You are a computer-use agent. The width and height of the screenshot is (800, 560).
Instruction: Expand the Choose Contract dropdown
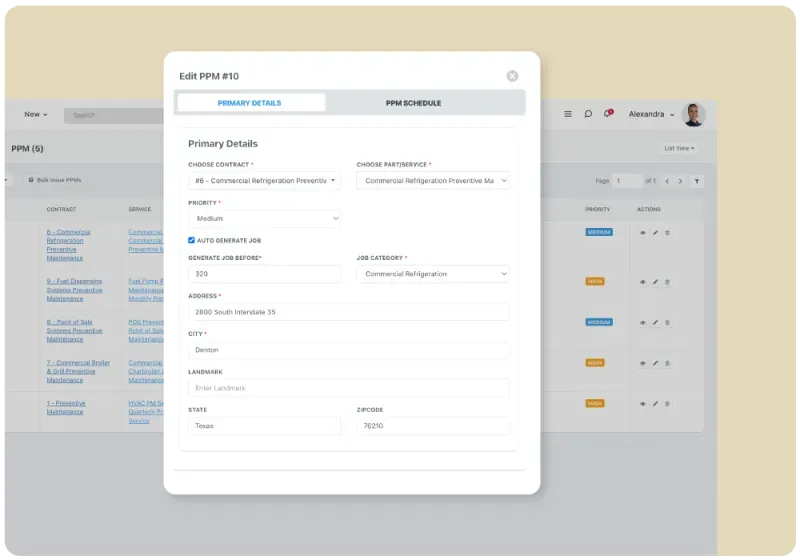[x=264, y=181]
